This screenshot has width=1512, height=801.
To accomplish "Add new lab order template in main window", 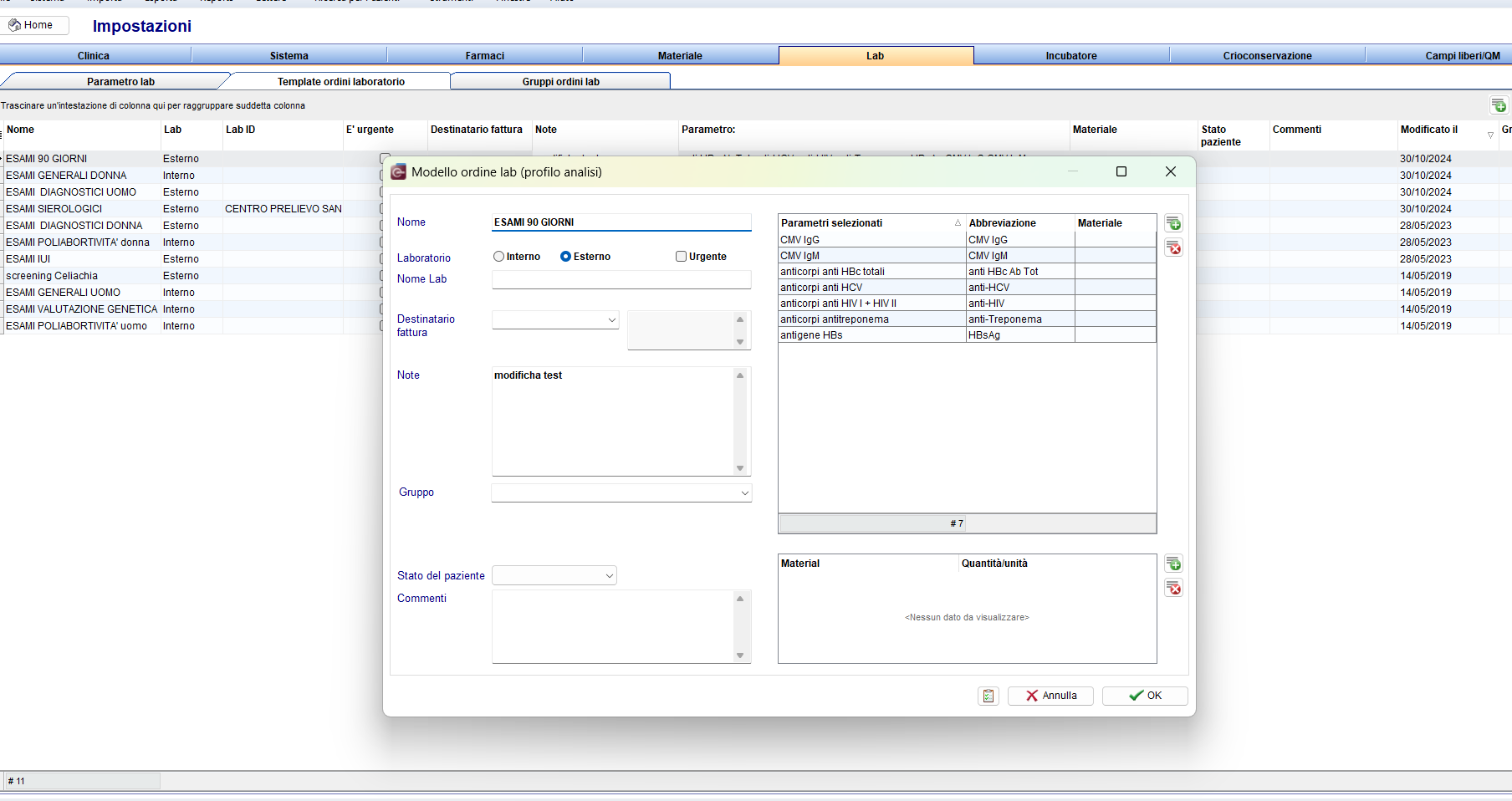I will tap(1499, 105).
